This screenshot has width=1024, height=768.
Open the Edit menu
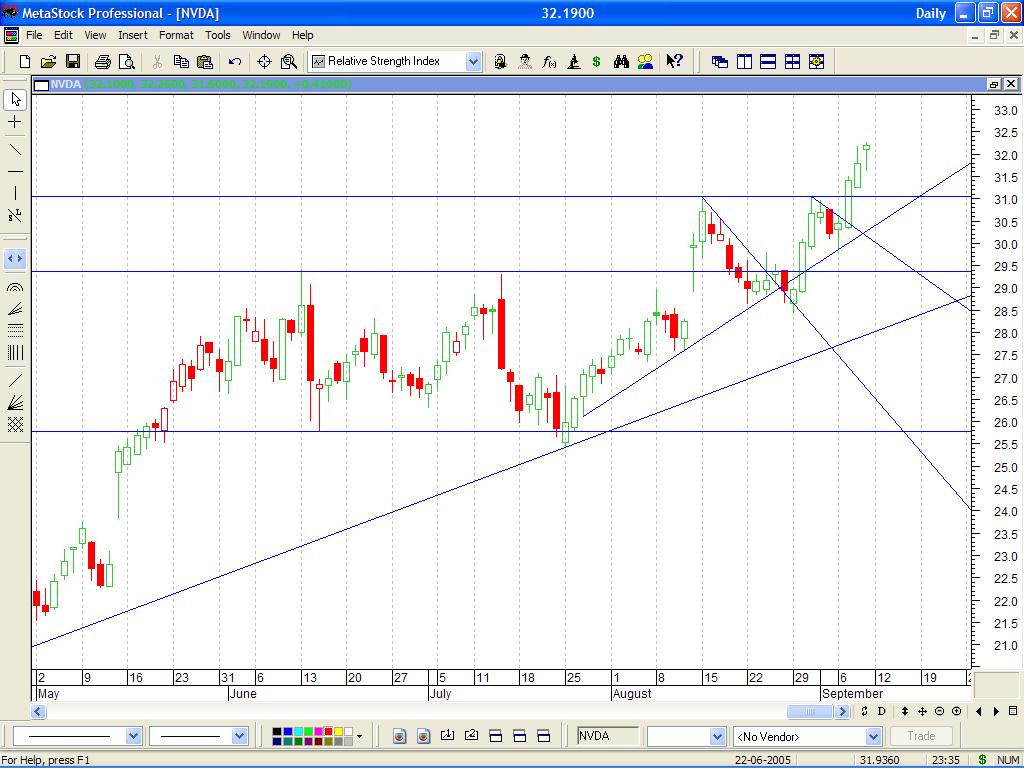pos(63,35)
